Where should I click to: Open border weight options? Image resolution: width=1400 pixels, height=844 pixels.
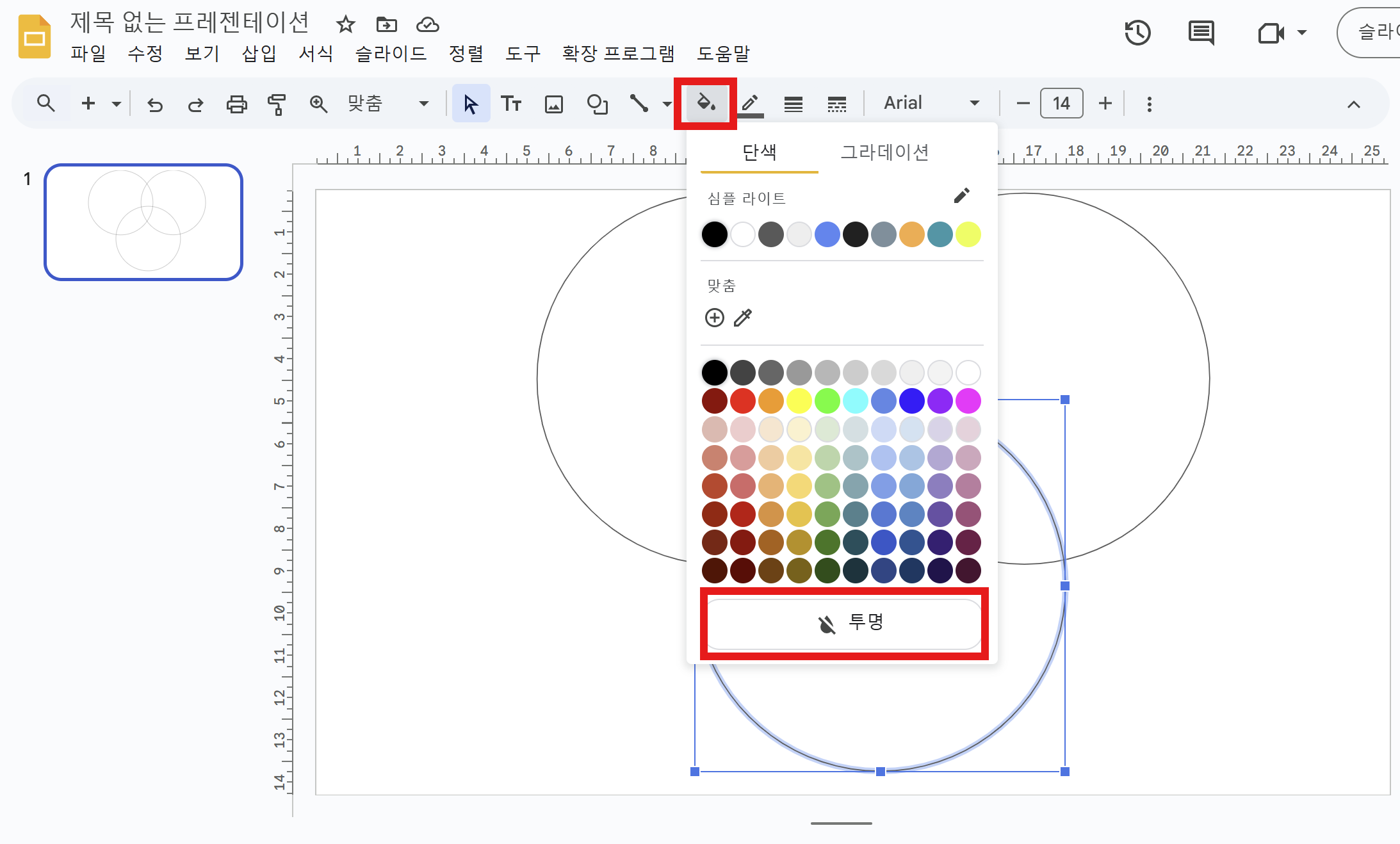click(x=794, y=104)
